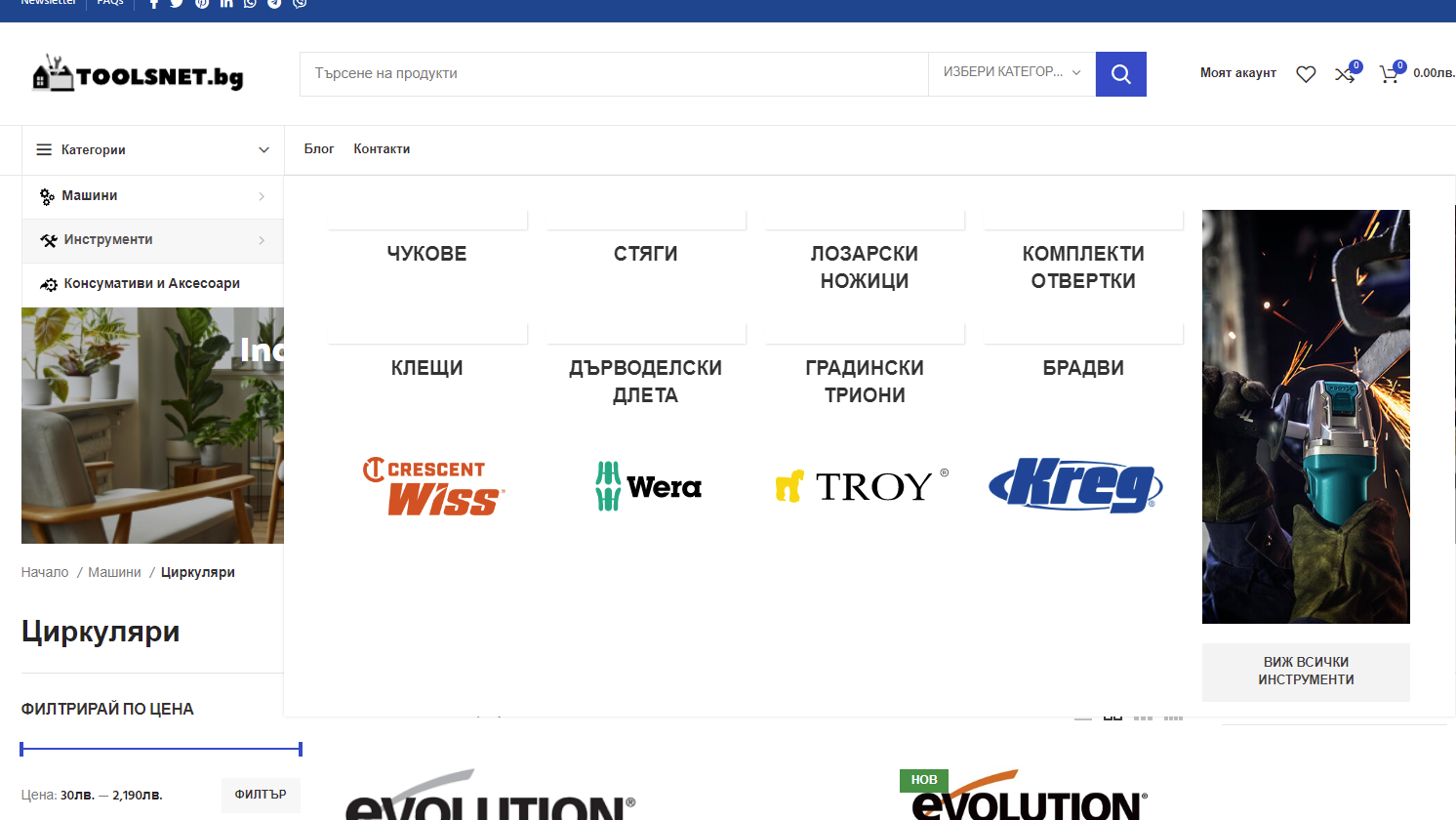Open the Инструменти category menu item
The image size is (1456, 820).
152,240
